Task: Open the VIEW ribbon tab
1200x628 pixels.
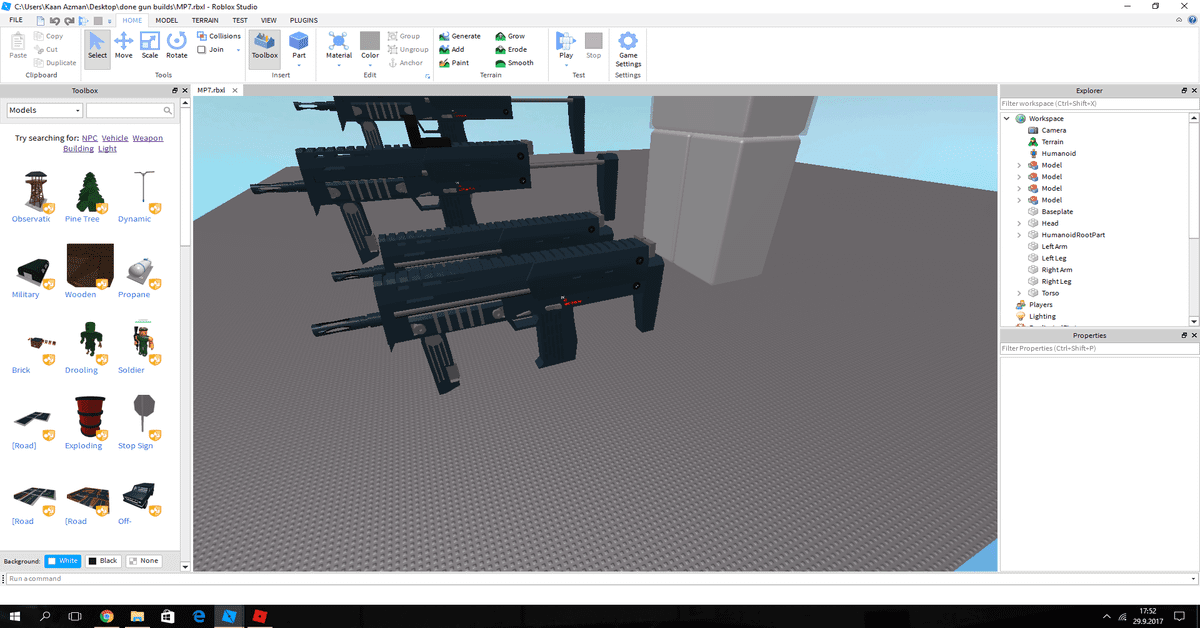Action: (x=269, y=20)
